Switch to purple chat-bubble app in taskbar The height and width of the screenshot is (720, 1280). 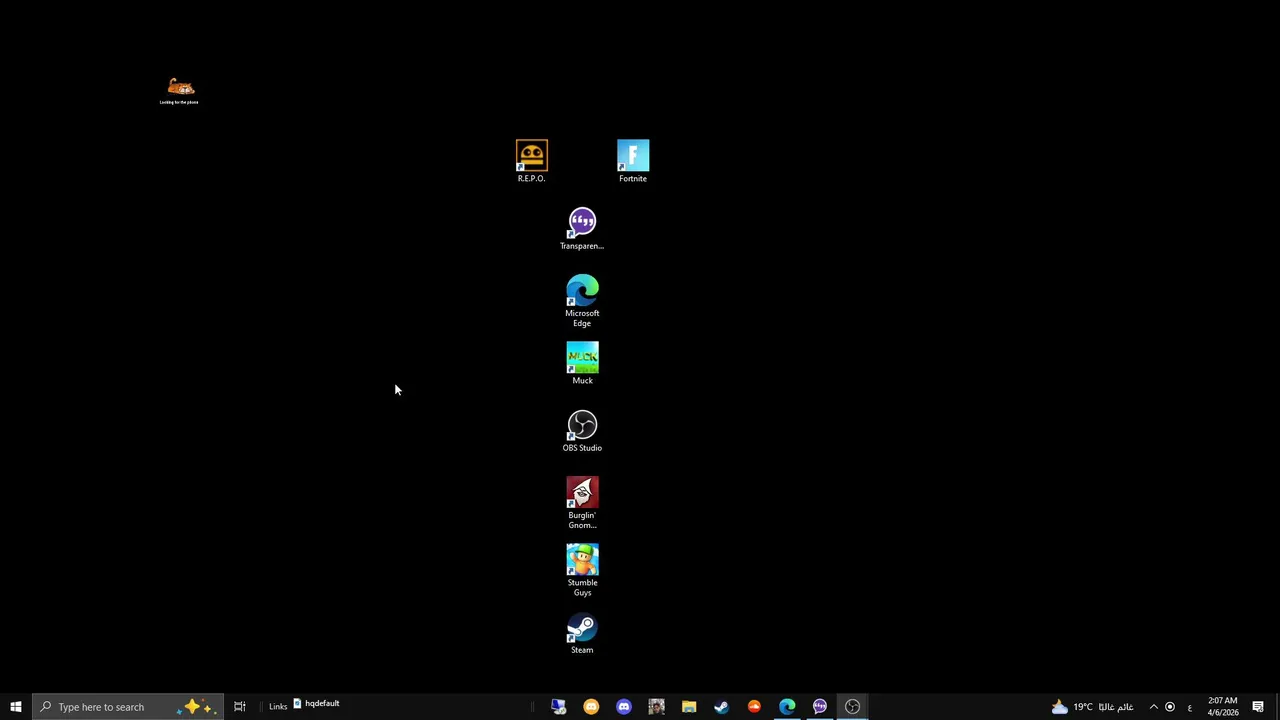(820, 707)
